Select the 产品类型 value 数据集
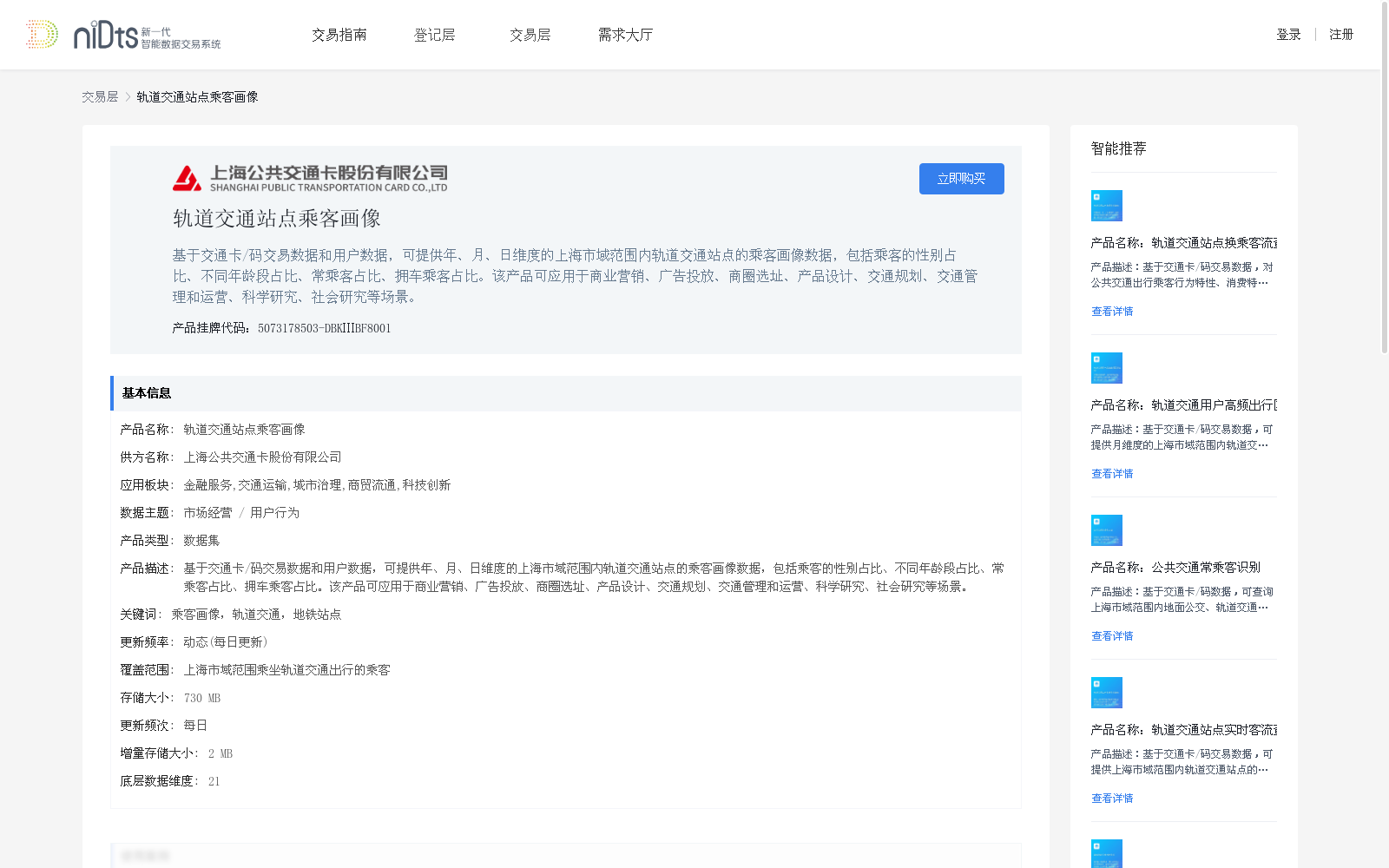Image resolution: width=1389 pixels, height=868 pixels. [201, 541]
